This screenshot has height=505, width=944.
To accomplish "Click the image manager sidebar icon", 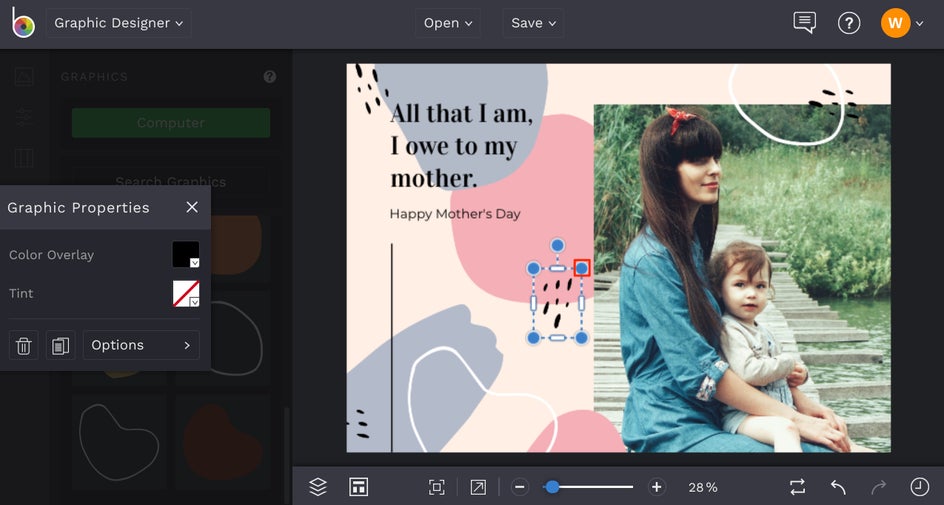I will pyautogui.click(x=23, y=76).
